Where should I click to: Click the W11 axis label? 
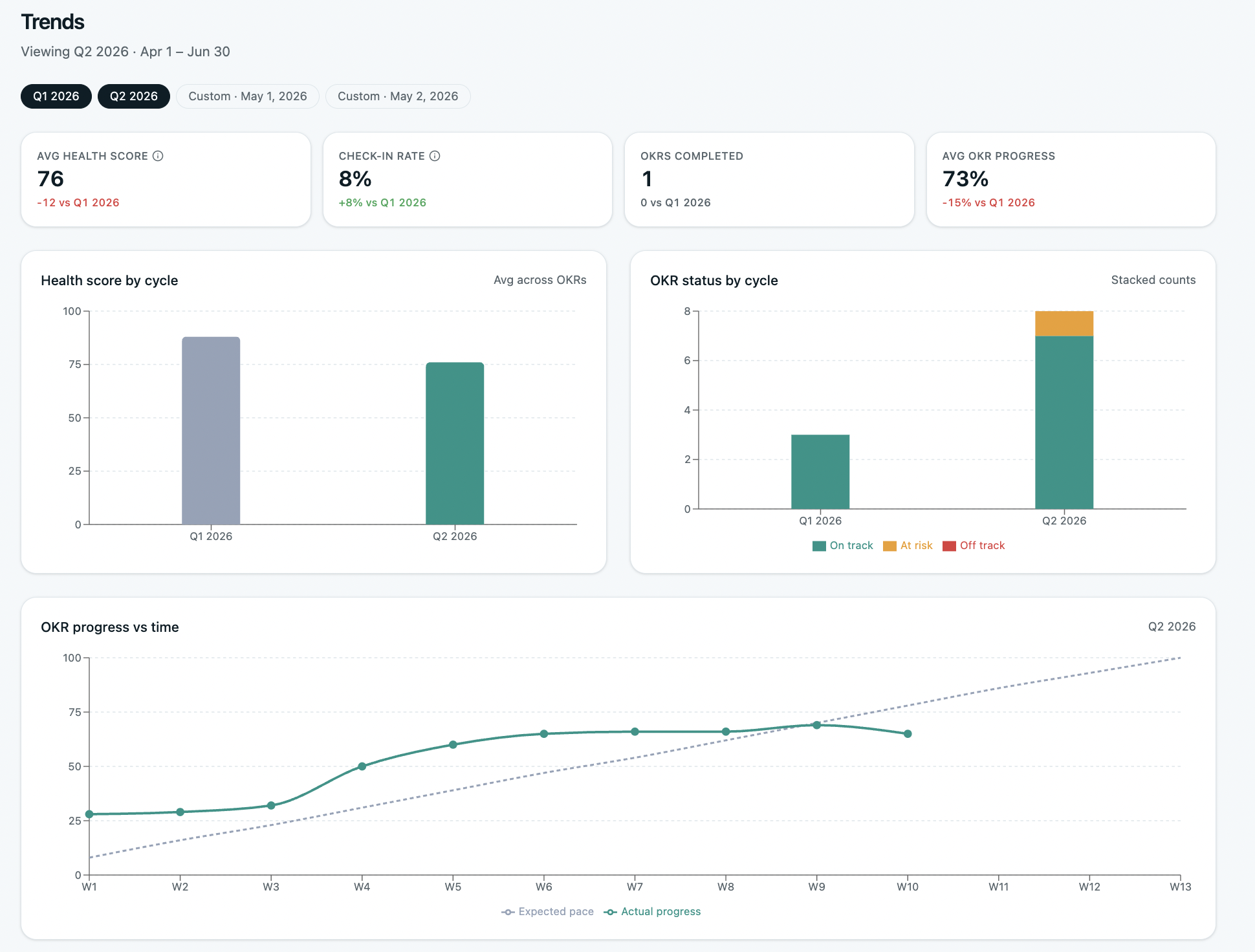click(x=999, y=887)
